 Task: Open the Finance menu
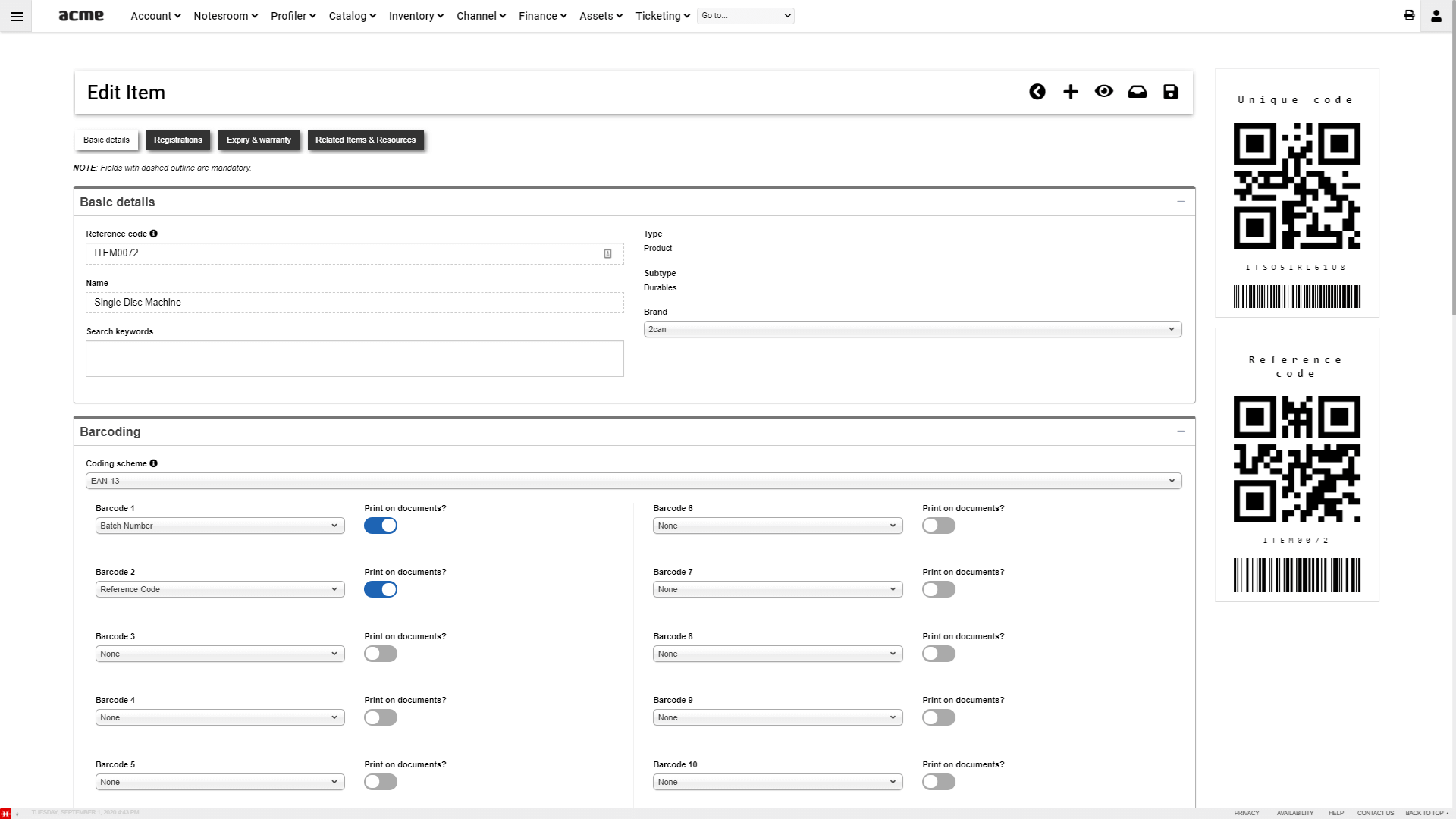point(542,16)
